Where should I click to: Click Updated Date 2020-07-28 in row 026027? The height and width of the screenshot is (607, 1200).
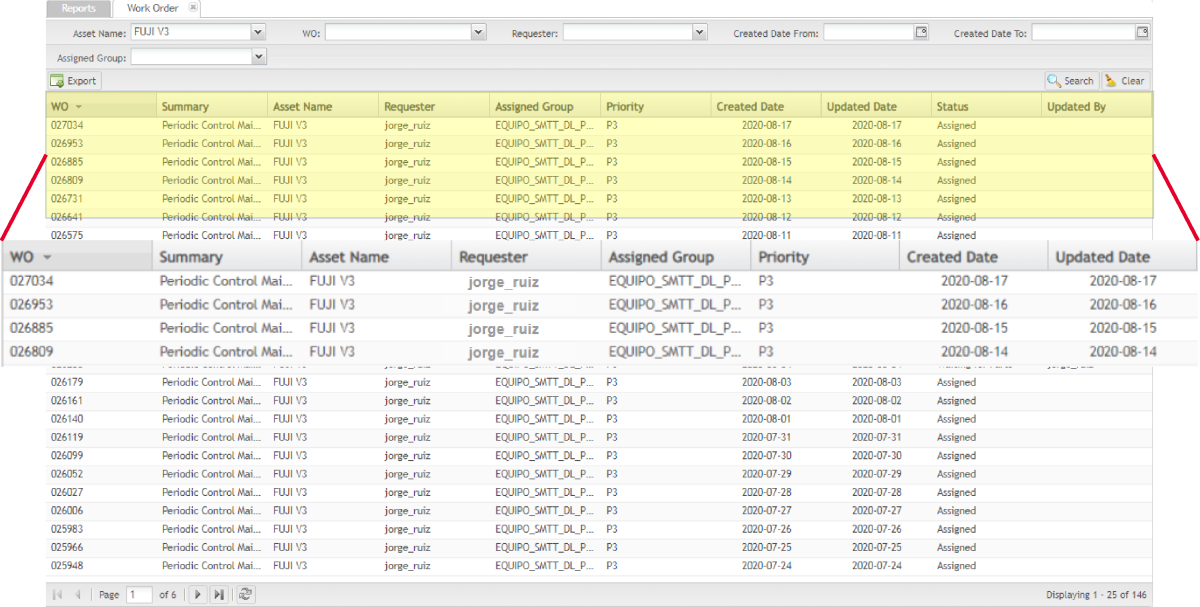876,492
